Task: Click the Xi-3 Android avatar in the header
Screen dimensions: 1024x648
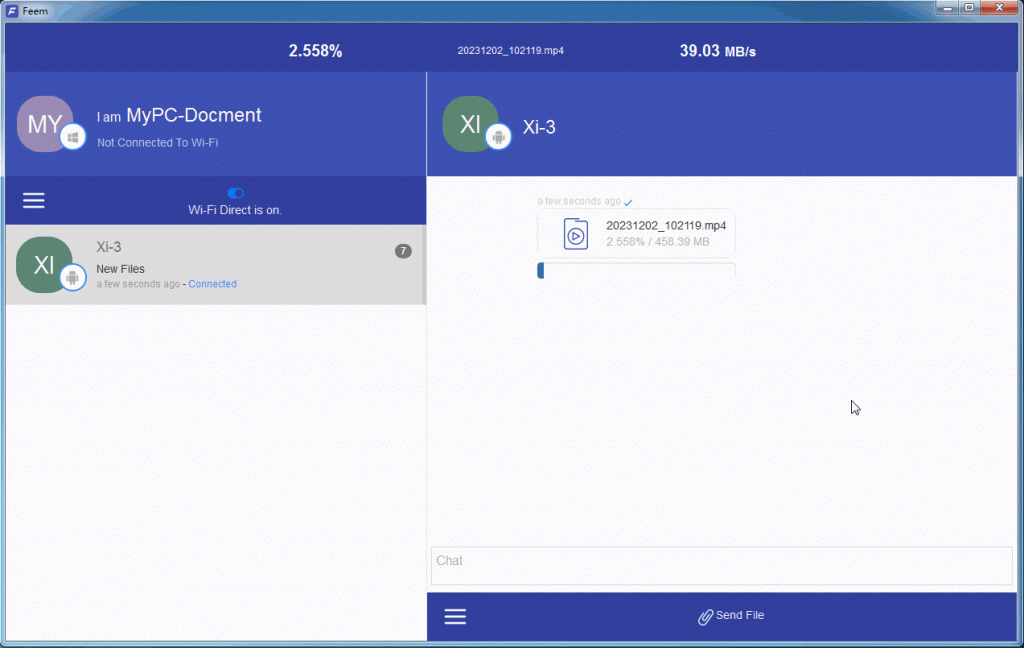Action: point(472,124)
